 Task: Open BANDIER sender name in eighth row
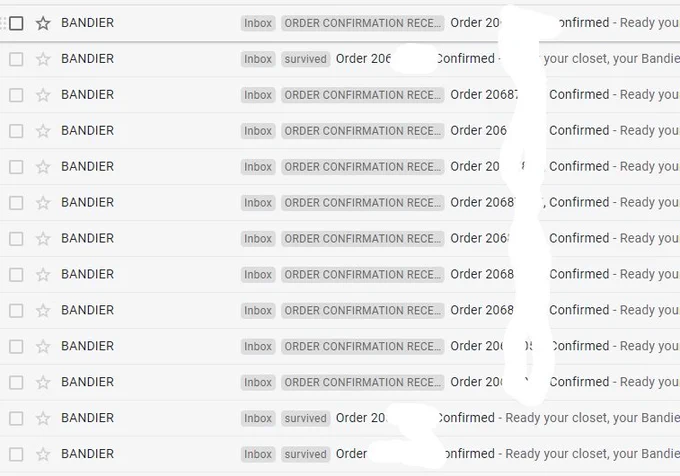[87, 274]
